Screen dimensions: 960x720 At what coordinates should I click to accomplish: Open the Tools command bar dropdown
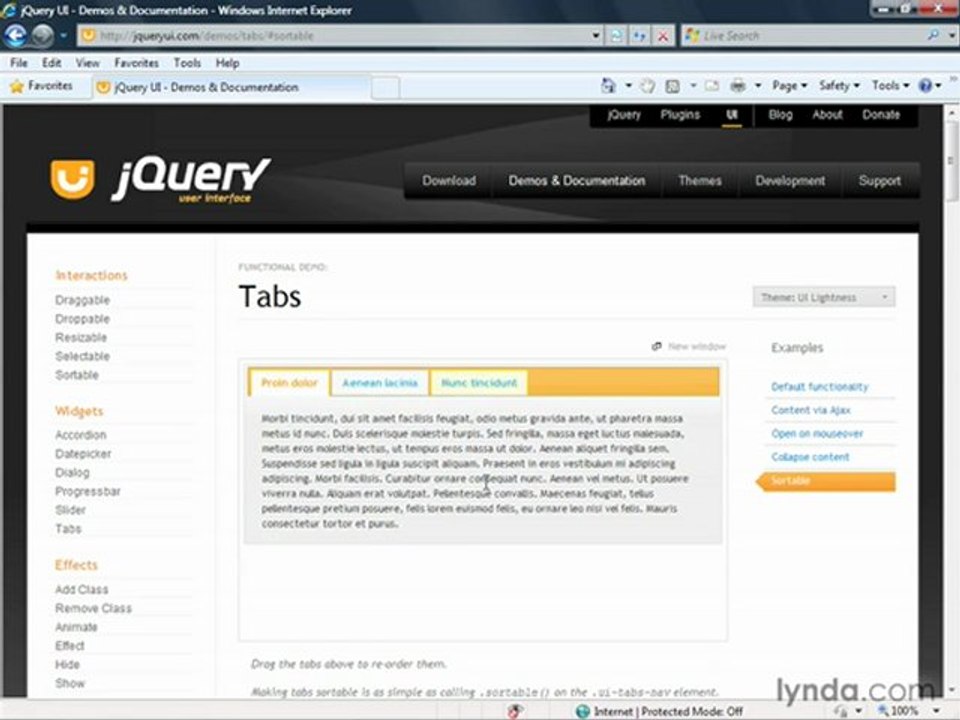[890, 86]
